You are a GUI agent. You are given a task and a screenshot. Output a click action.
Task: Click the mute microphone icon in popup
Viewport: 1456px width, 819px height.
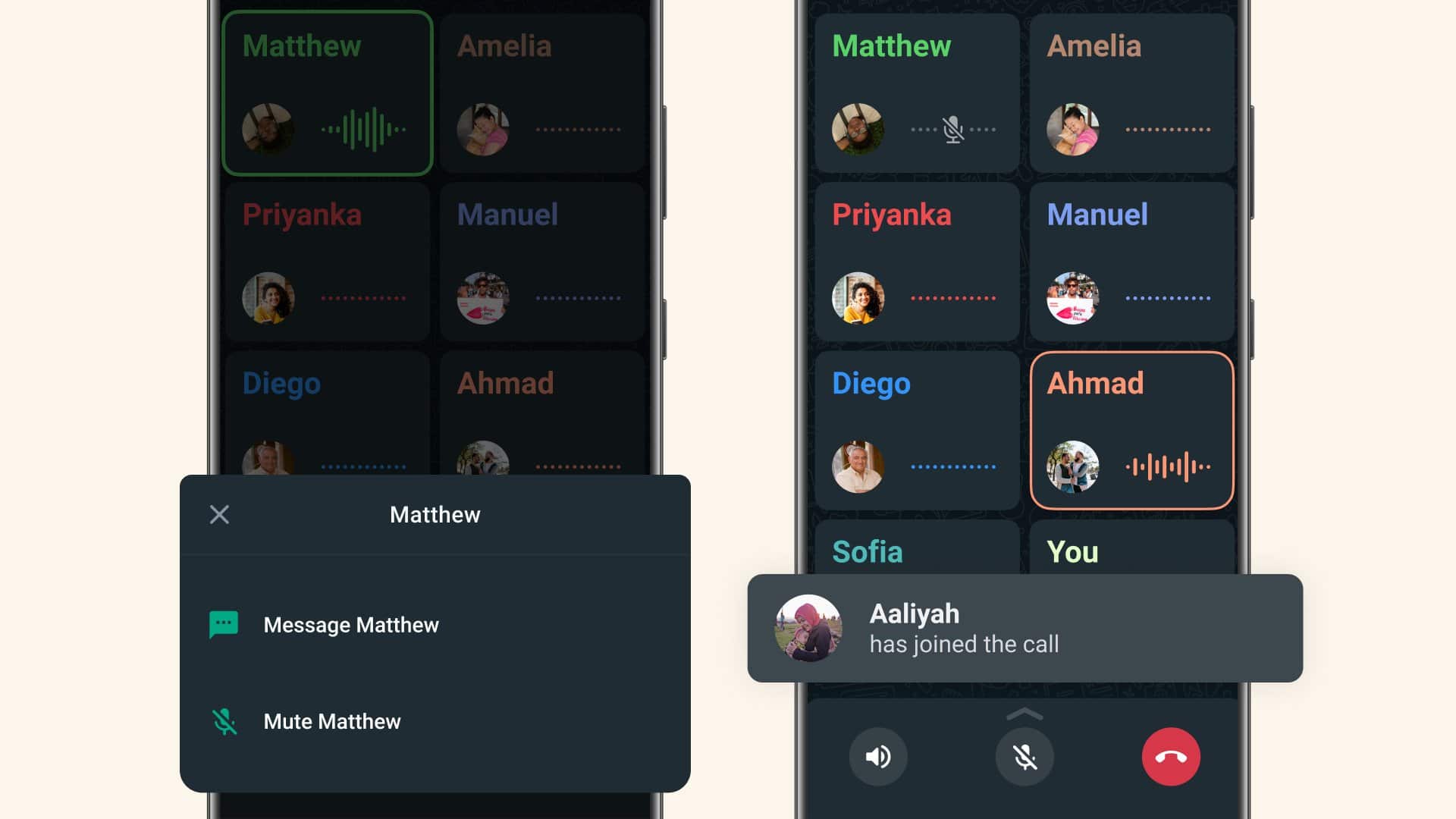tap(222, 721)
